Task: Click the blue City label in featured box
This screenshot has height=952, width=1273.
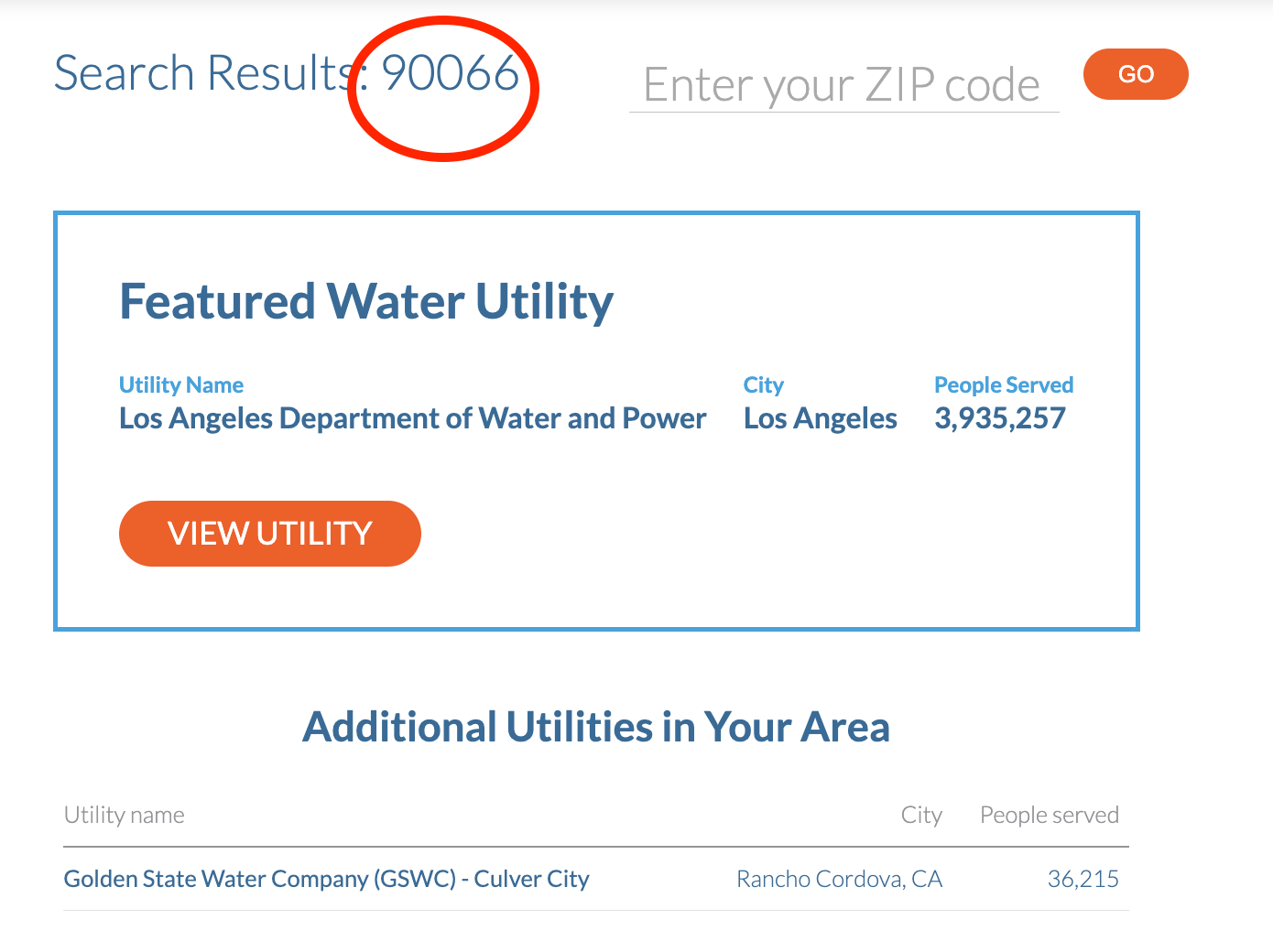Action: click(x=764, y=385)
